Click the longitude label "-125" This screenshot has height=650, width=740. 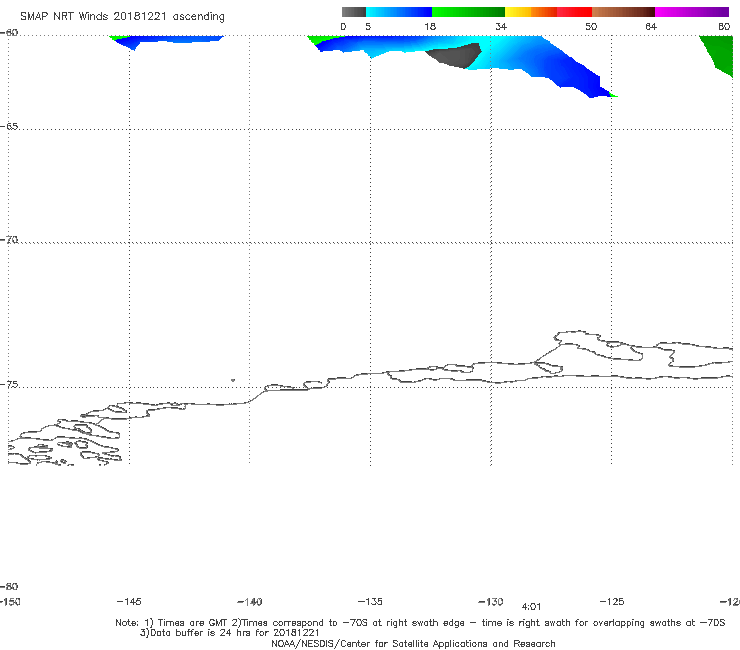coord(612,602)
